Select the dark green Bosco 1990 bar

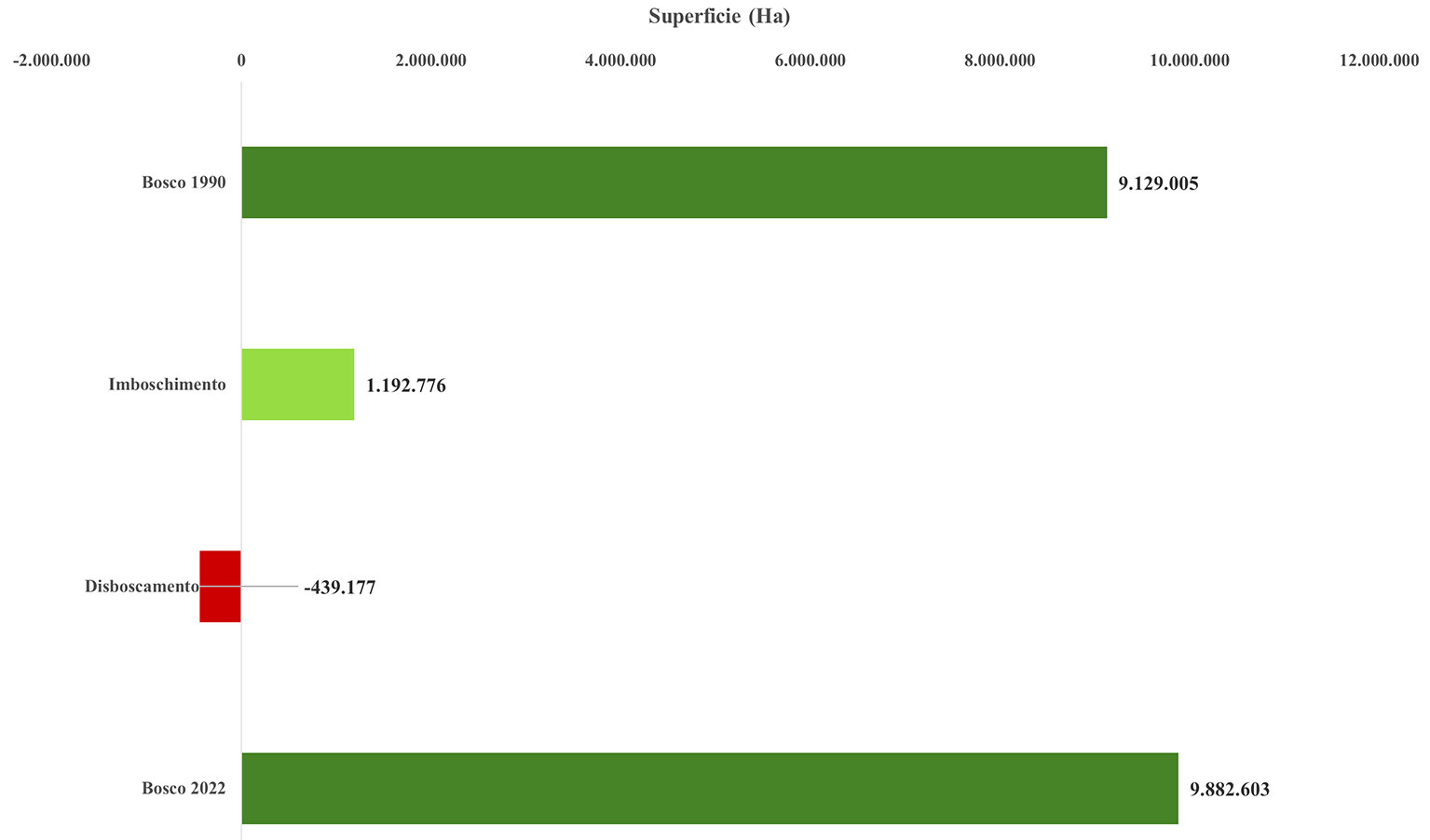click(674, 183)
